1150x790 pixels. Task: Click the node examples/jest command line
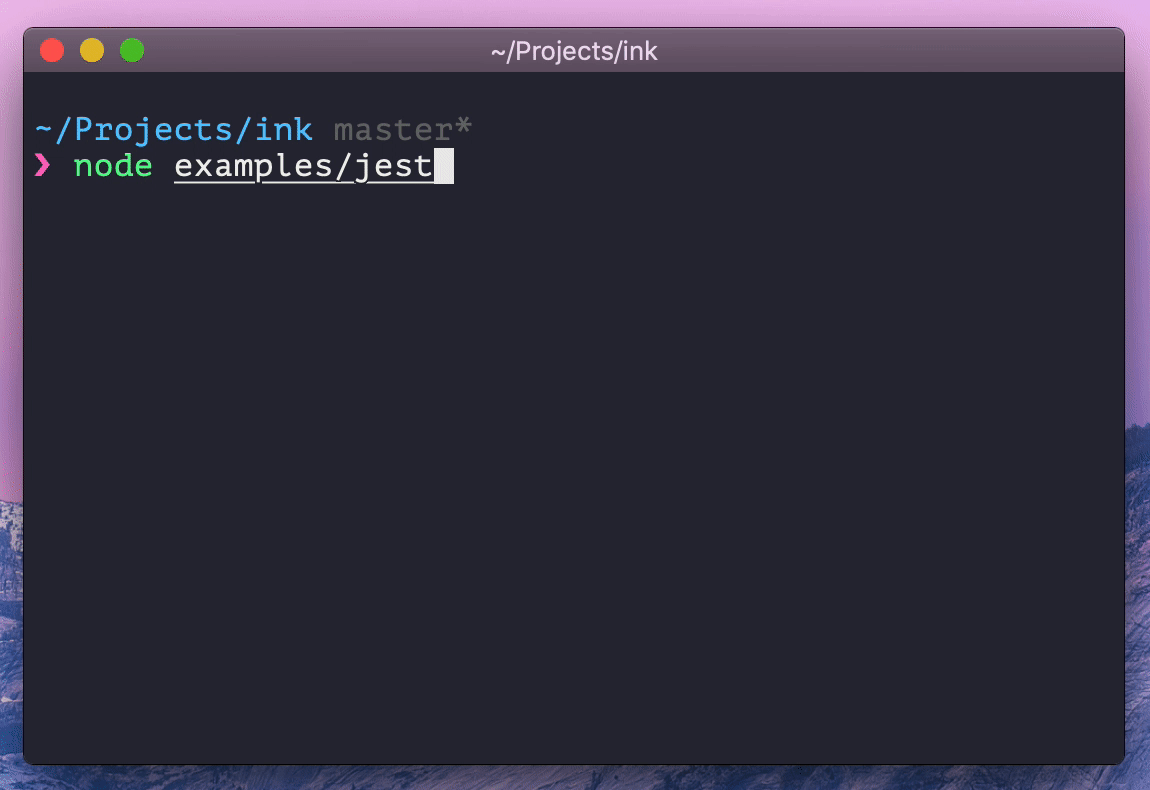[250, 166]
